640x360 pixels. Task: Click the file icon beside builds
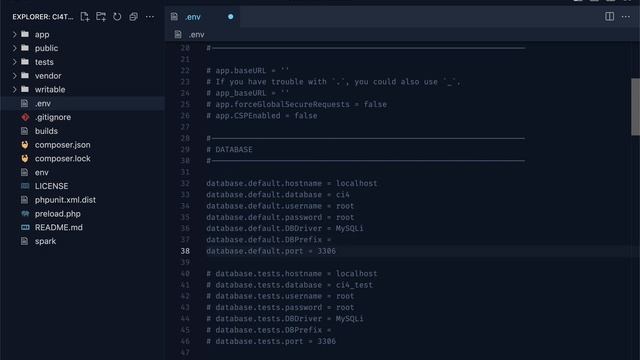pyautogui.click(x=24, y=131)
